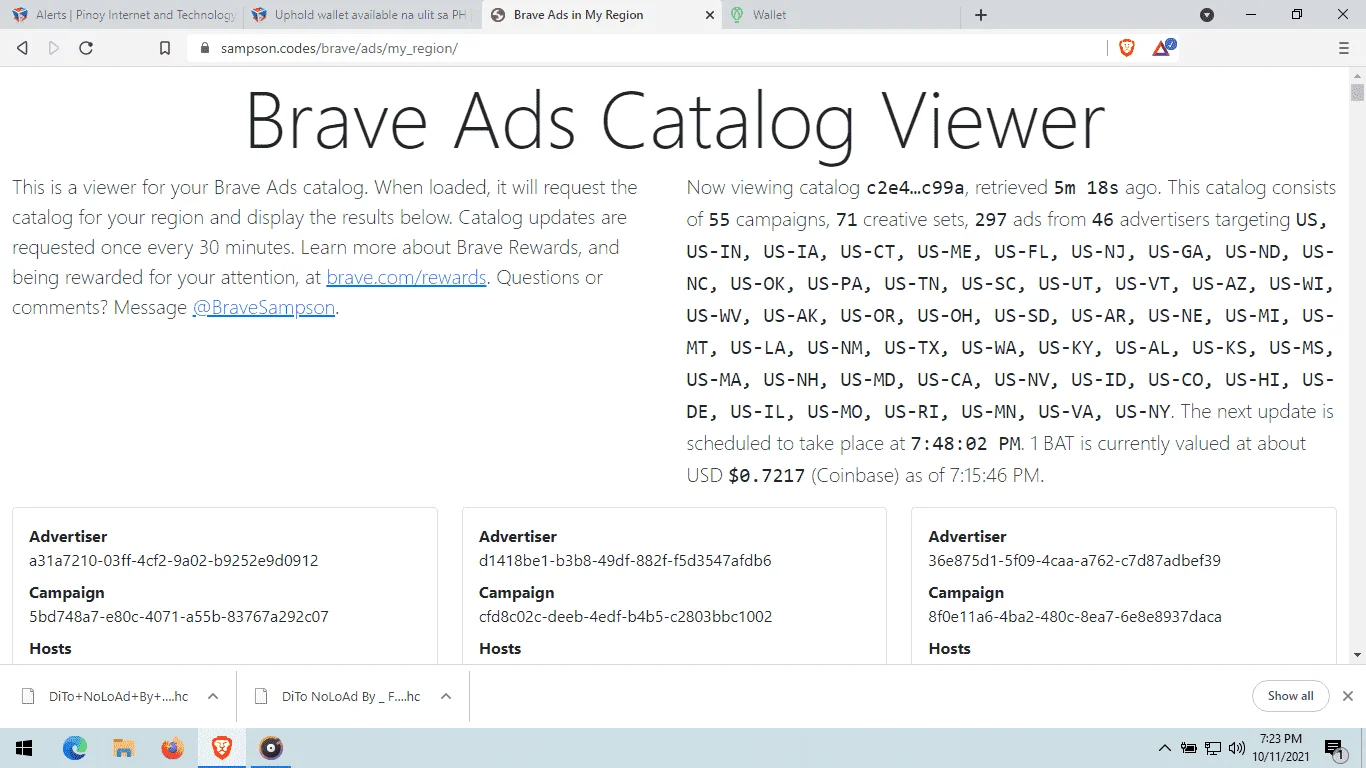
Task: Open File Explorer from taskbar
Action: (x=124, y=748)
